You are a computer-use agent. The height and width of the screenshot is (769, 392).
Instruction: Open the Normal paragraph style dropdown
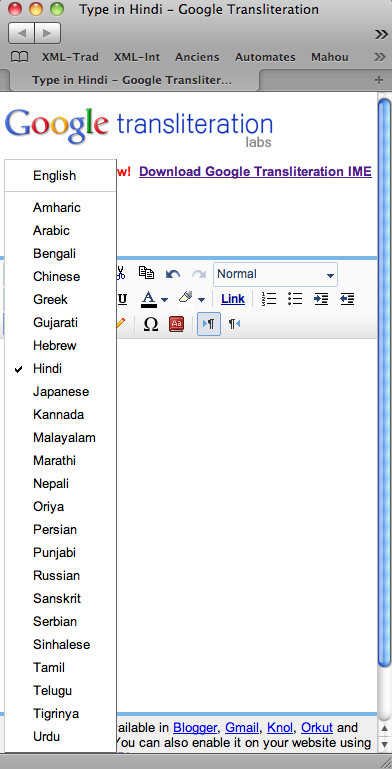point(275,274)
